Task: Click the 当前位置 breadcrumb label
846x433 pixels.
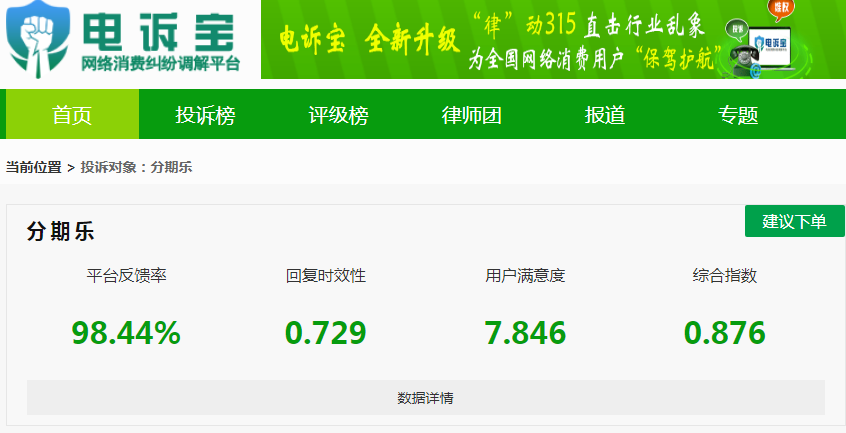Action: (33, 167)
